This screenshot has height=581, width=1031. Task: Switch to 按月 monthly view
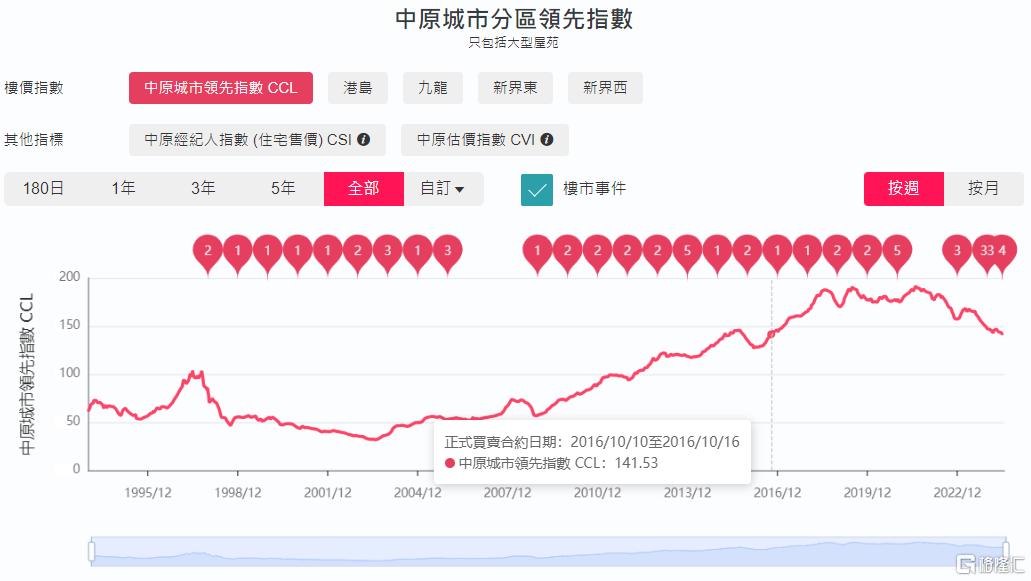984,189
